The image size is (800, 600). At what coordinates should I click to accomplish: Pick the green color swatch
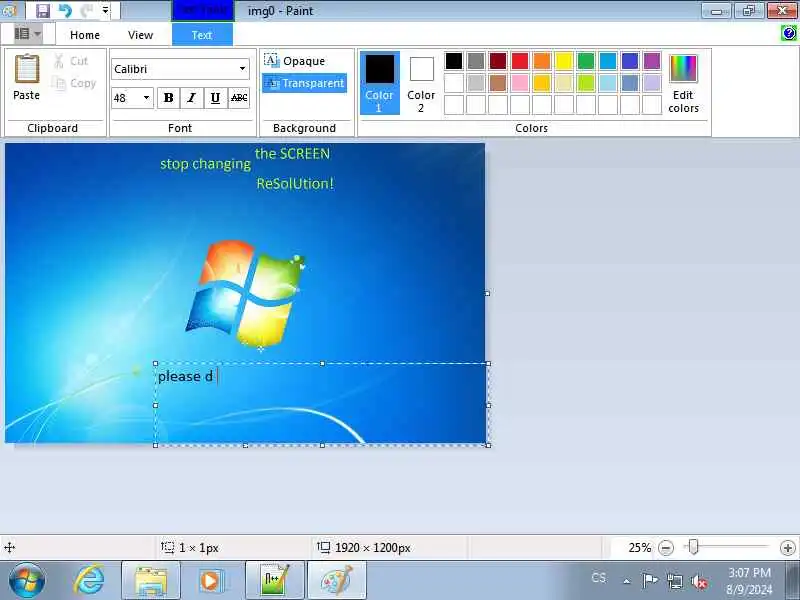click(x=586, y=61)
